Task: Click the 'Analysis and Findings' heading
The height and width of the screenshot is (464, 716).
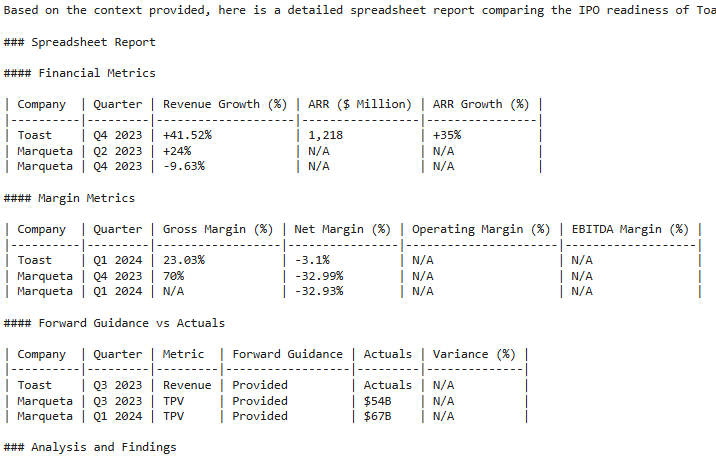Action: click(104, 447)
